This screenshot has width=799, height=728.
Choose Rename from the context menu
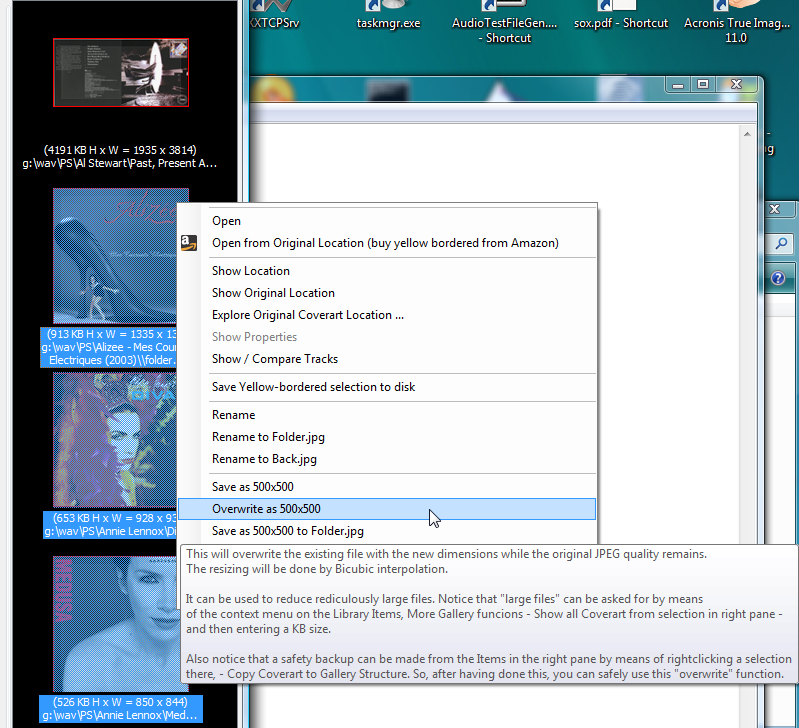(x=387, y=415)
